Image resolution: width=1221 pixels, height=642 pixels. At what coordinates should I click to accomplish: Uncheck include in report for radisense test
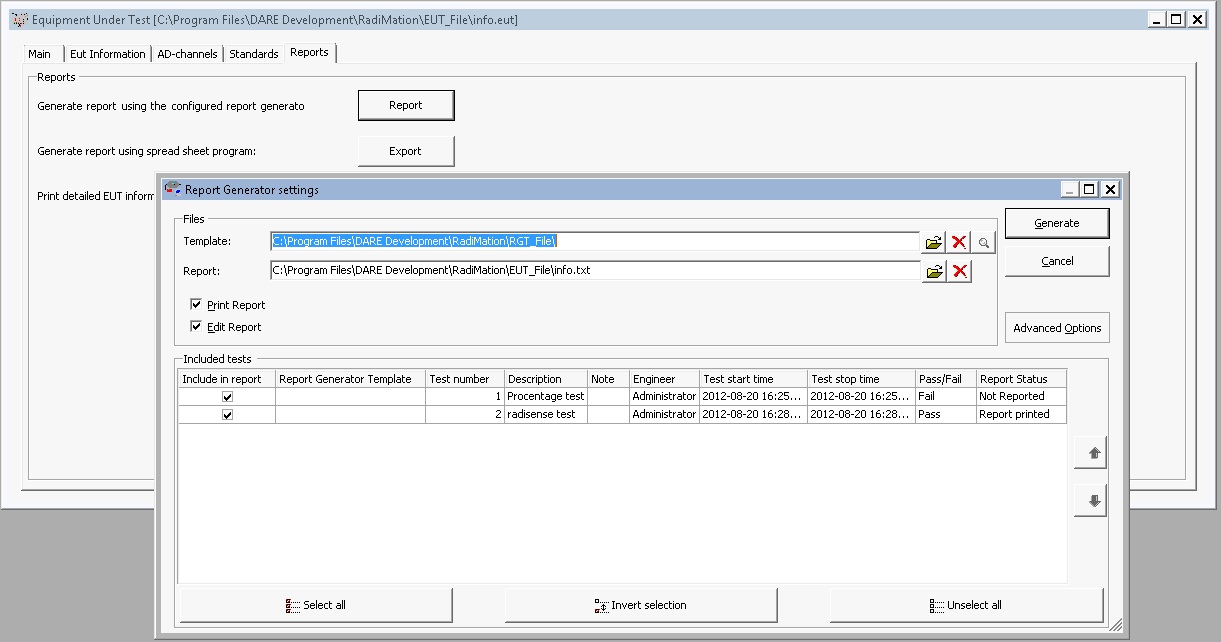[x=227, y=415]
